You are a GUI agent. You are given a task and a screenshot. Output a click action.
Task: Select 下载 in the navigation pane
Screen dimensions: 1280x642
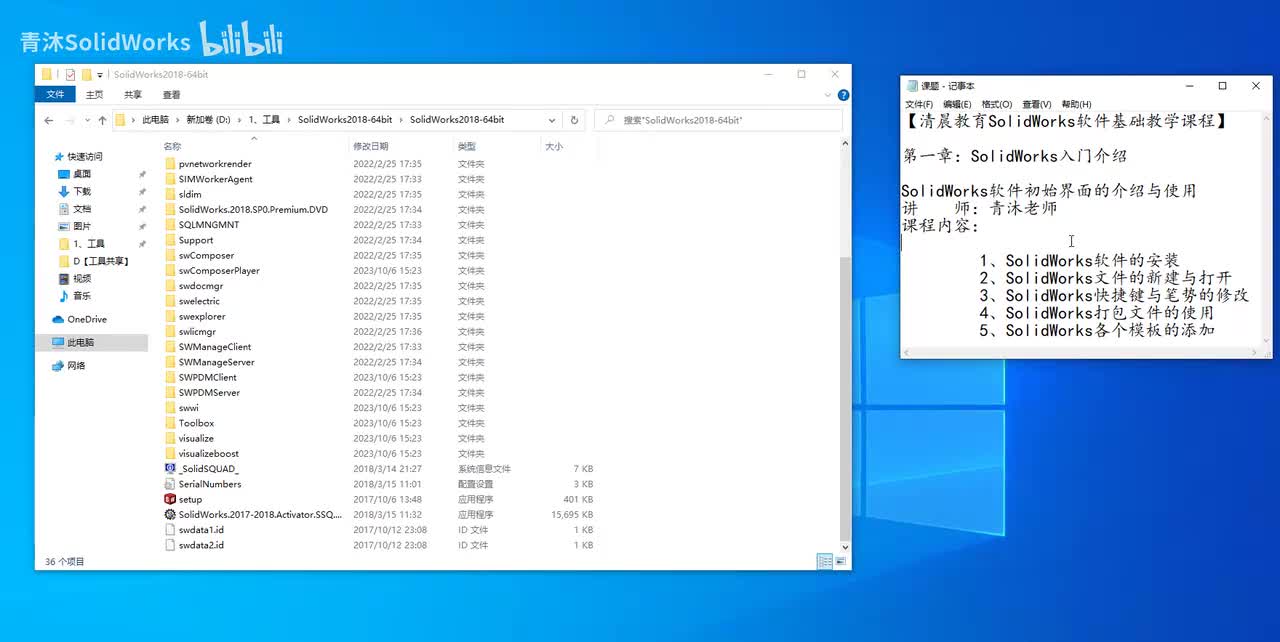[82, 191]
